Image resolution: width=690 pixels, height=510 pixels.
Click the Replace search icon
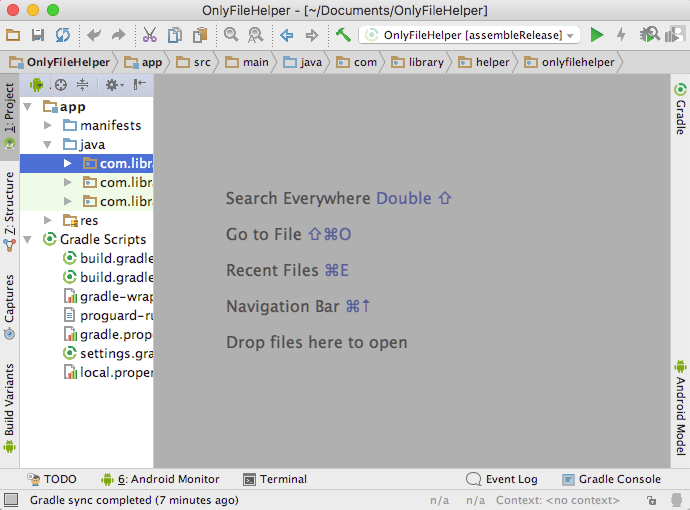(x=256, y=35)
